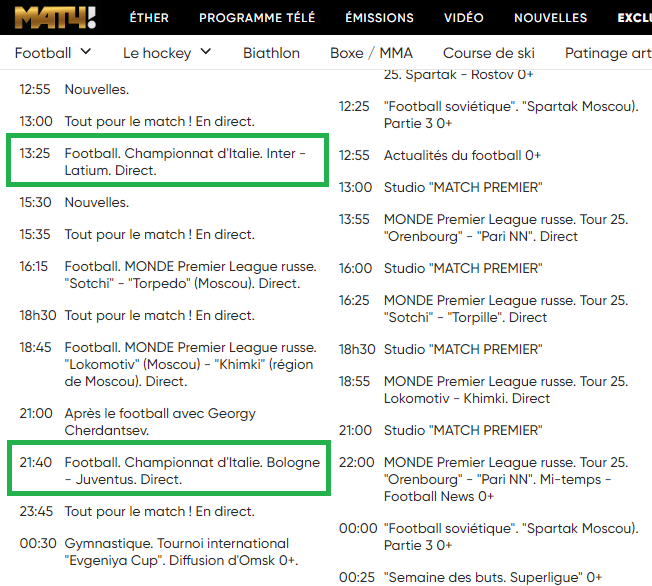
Task: Go to ÉMISSIONS menu
Action: [x=379, y=18]
